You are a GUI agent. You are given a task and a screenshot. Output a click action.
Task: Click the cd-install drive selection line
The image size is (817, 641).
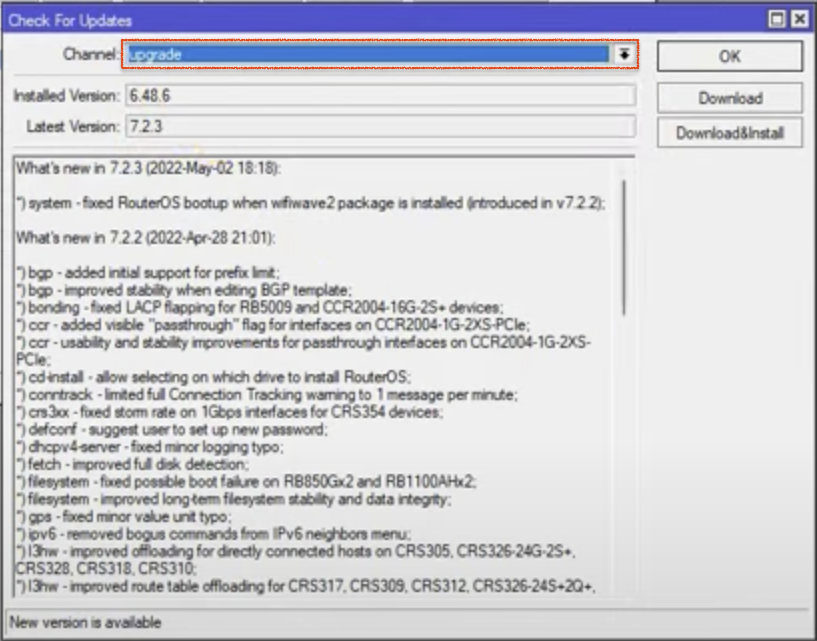(x=214, y=377)
